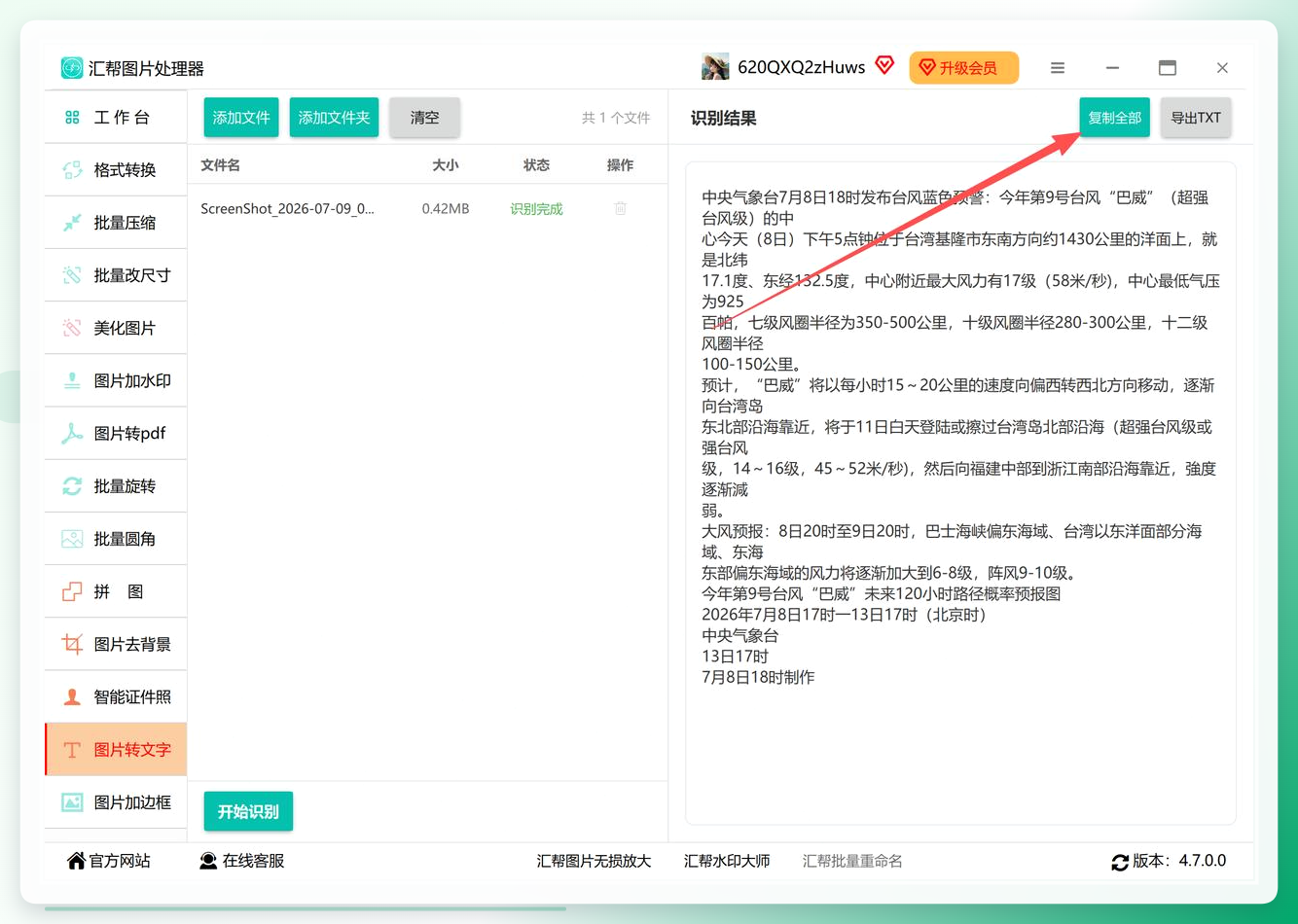Click the 共 1 个文件 file count text
The image size is (1298, 924).
tap(616, 118)
